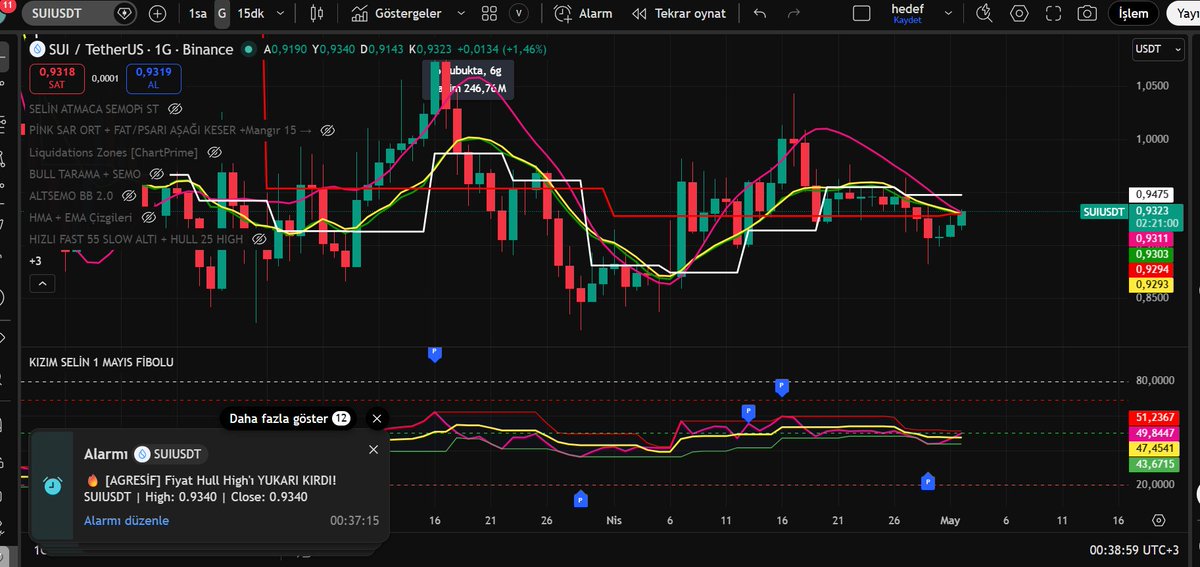Toggle visibility of HIZLI FAST 55 indicator
The width and height of the screenshot is (1200, 567).
click(259, 239)
